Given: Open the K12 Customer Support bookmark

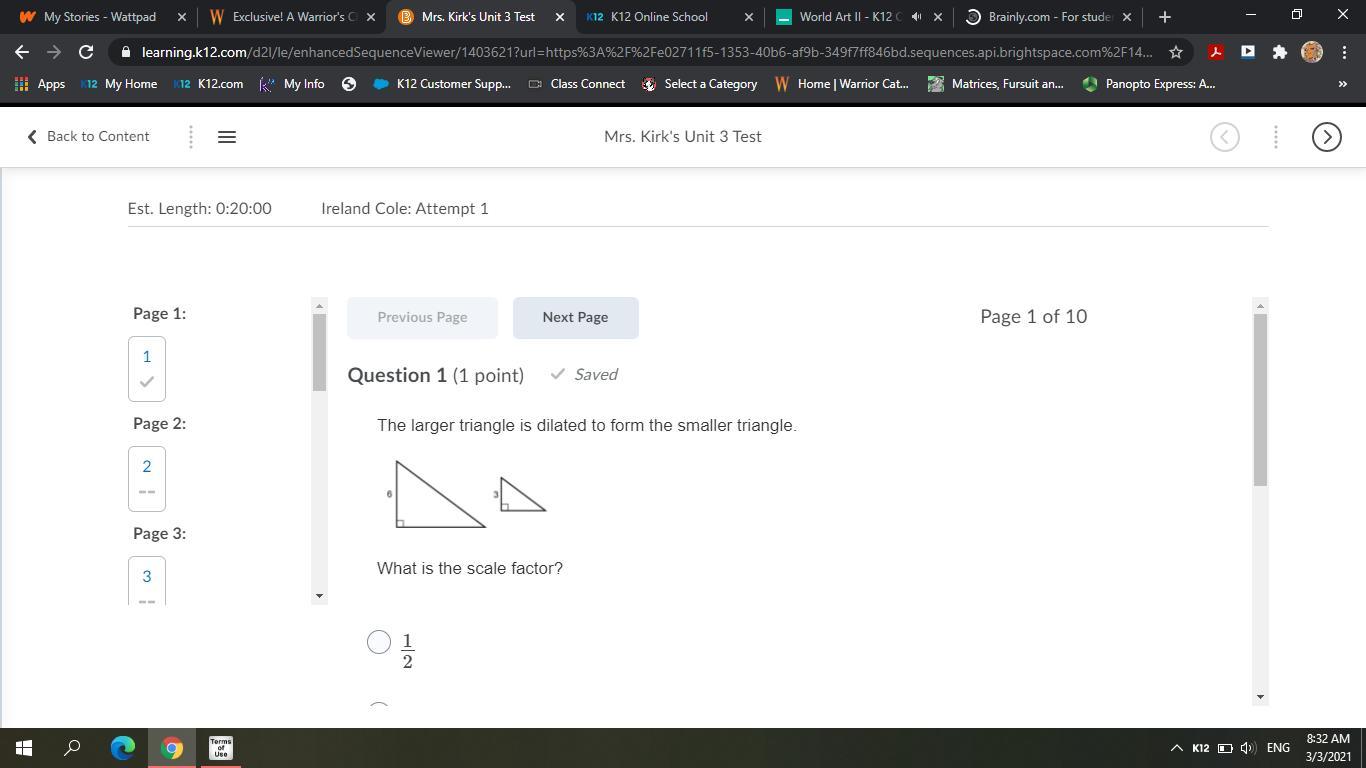Looking at the screenshot, I should [441, 84].
